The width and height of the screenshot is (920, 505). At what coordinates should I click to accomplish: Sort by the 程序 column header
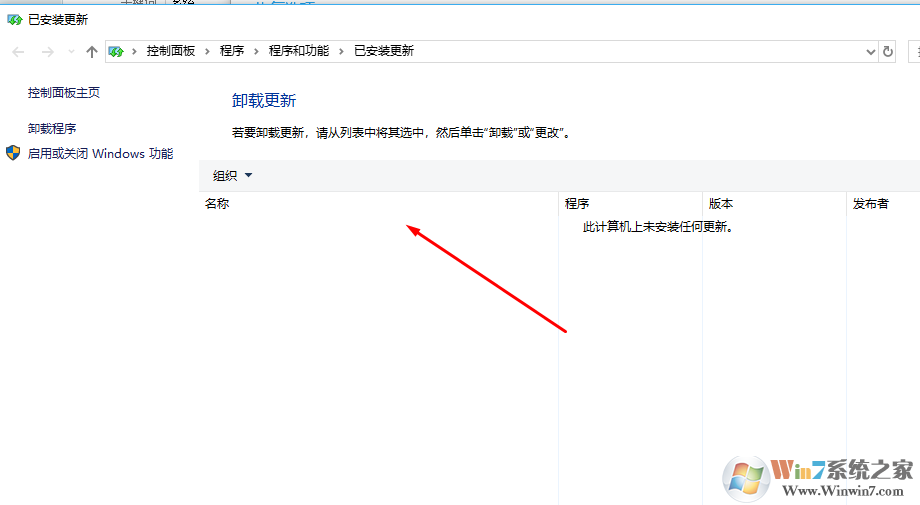[x=630, y=204]
